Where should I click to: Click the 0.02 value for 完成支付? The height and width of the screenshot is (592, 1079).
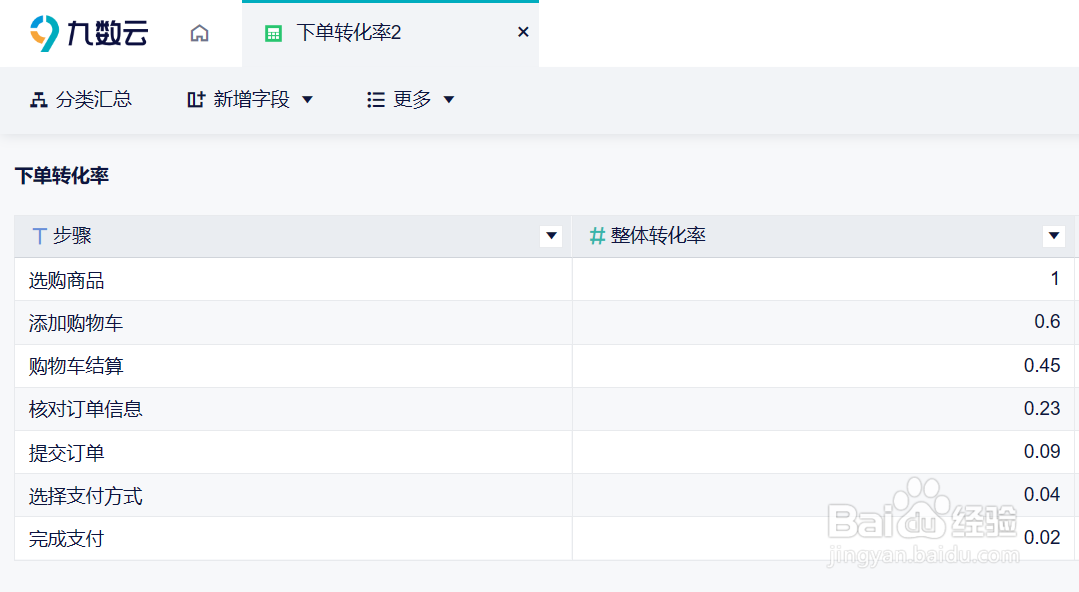coord(1043,538)
